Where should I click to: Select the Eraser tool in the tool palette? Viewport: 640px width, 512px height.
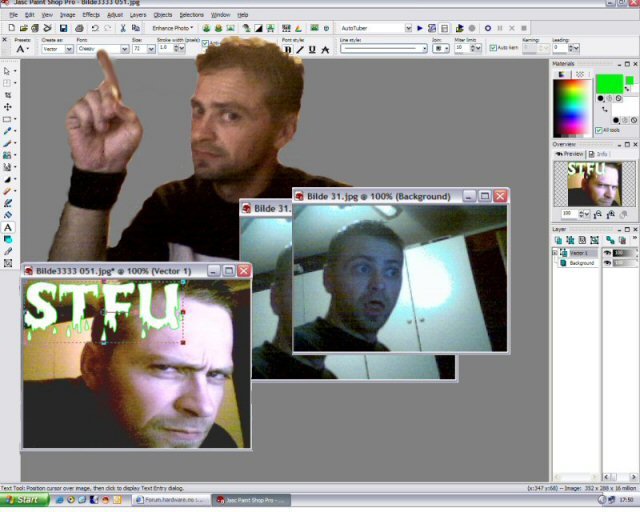[x=7, y=191]
